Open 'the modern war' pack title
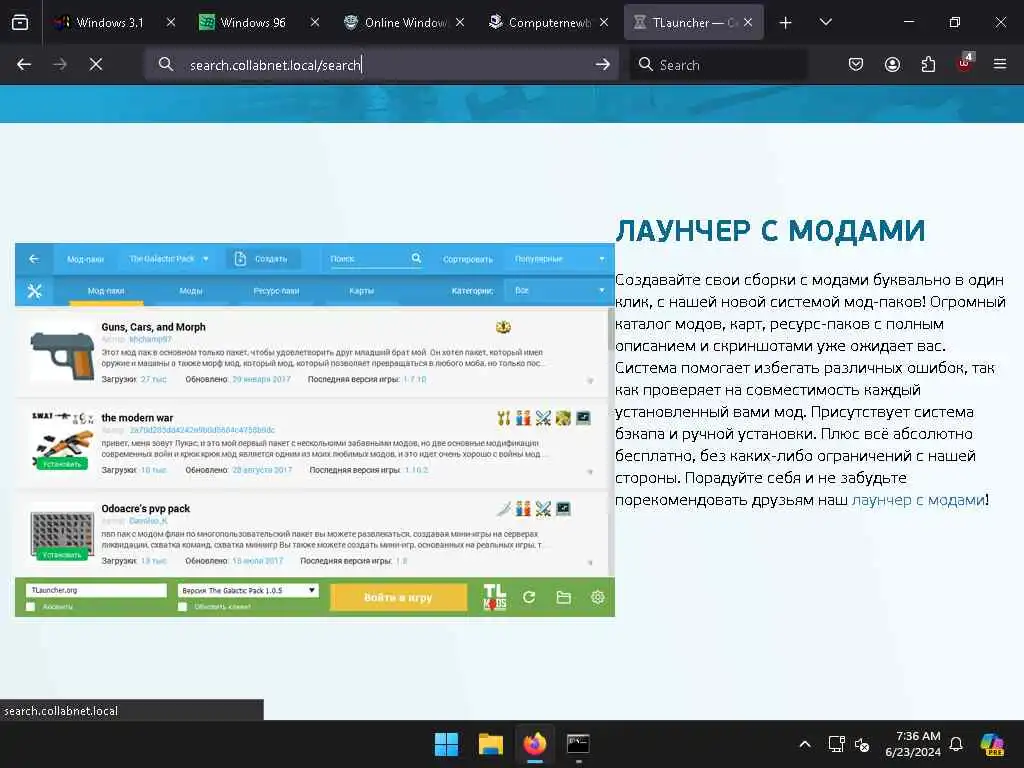The width and height of the screenshot is (1024, 768). click(137, 418)
